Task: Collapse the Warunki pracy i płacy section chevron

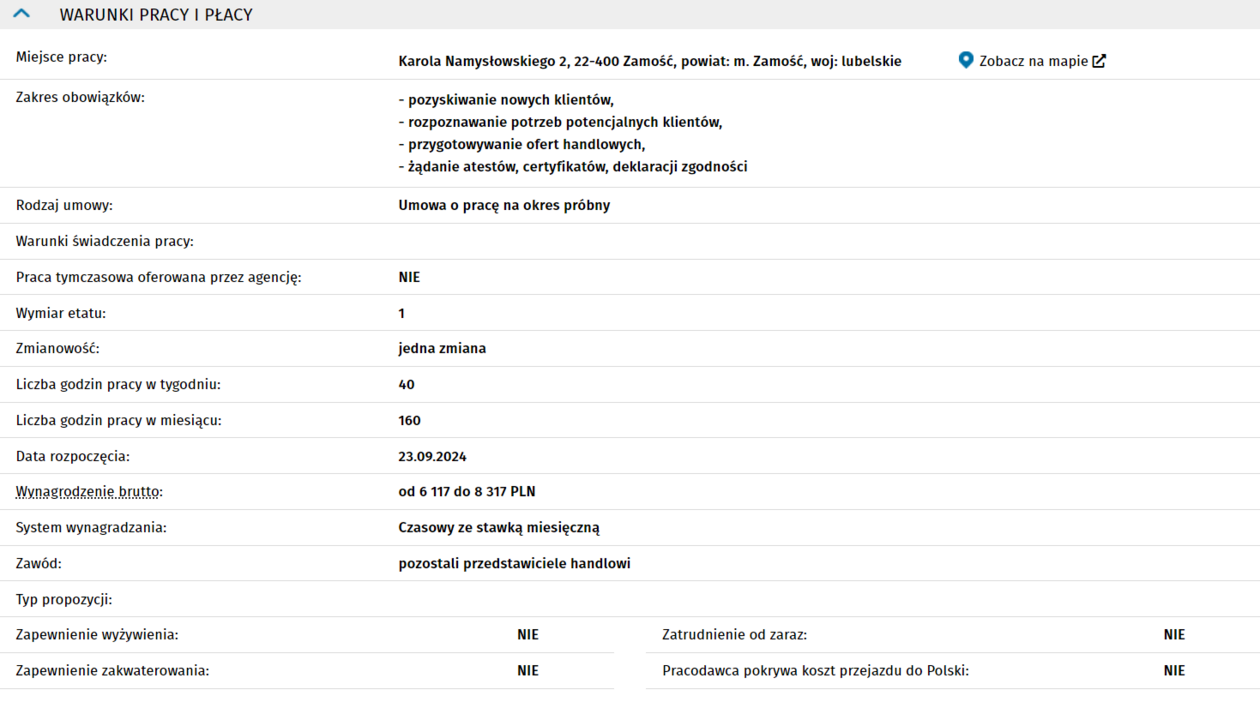Action: point(22,14)
